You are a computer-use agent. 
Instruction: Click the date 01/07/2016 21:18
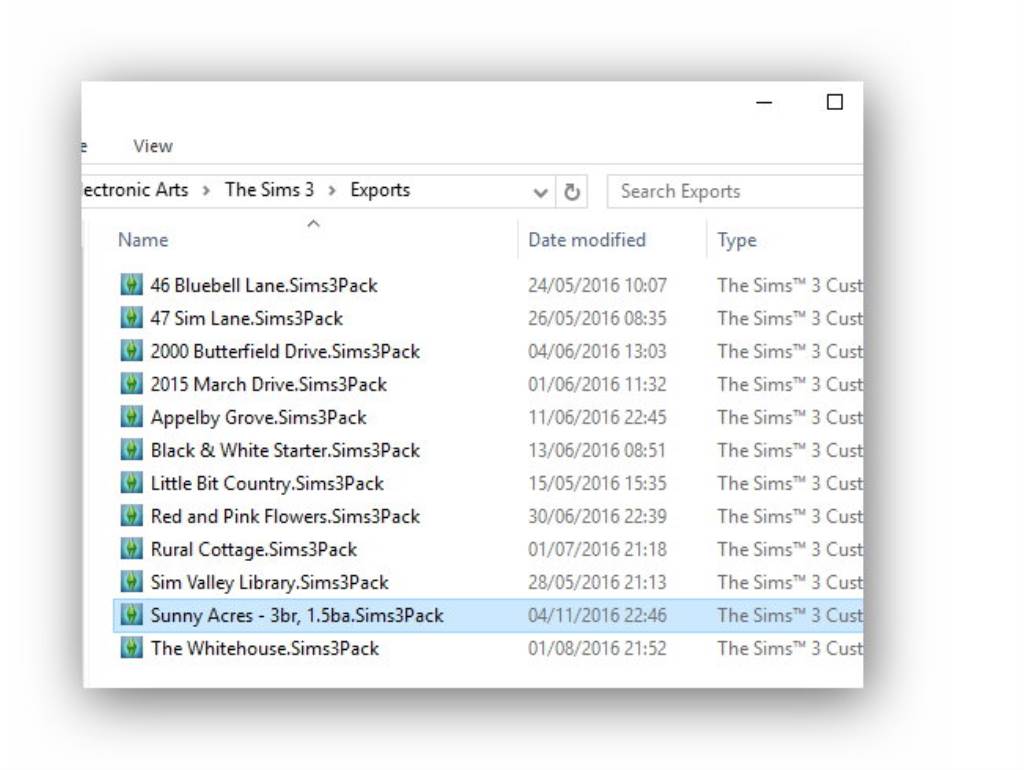597,549
